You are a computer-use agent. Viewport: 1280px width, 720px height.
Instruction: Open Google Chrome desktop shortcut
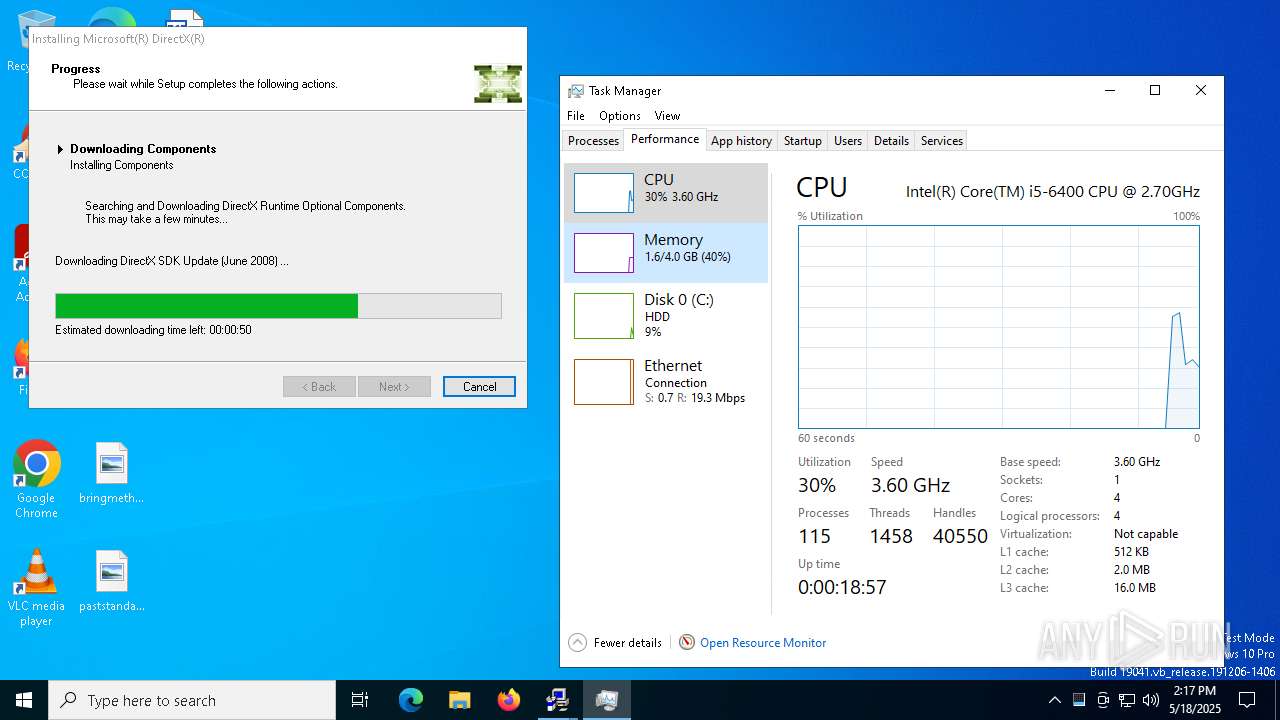(x=36, y=480)
